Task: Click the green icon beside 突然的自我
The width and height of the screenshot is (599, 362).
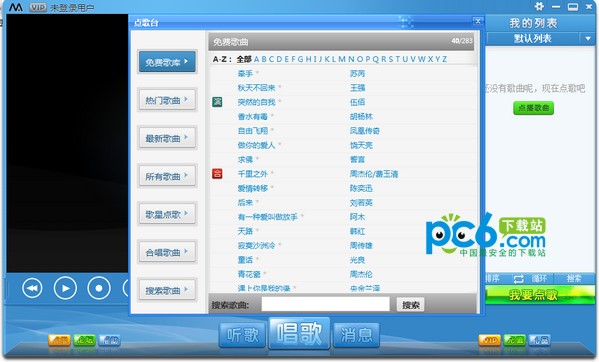Action: click(217, 102)
